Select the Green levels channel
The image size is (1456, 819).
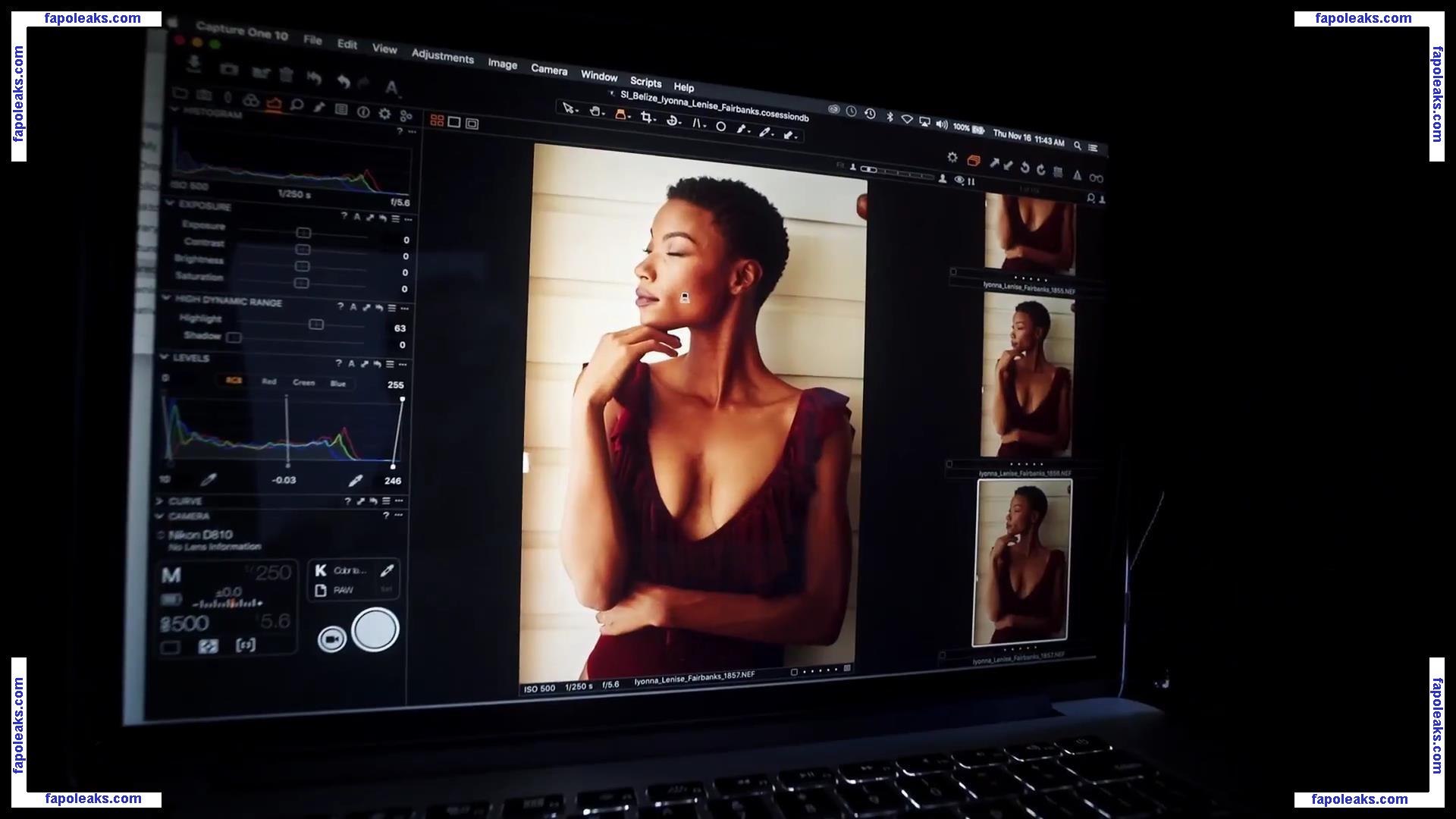pos(303,382)
